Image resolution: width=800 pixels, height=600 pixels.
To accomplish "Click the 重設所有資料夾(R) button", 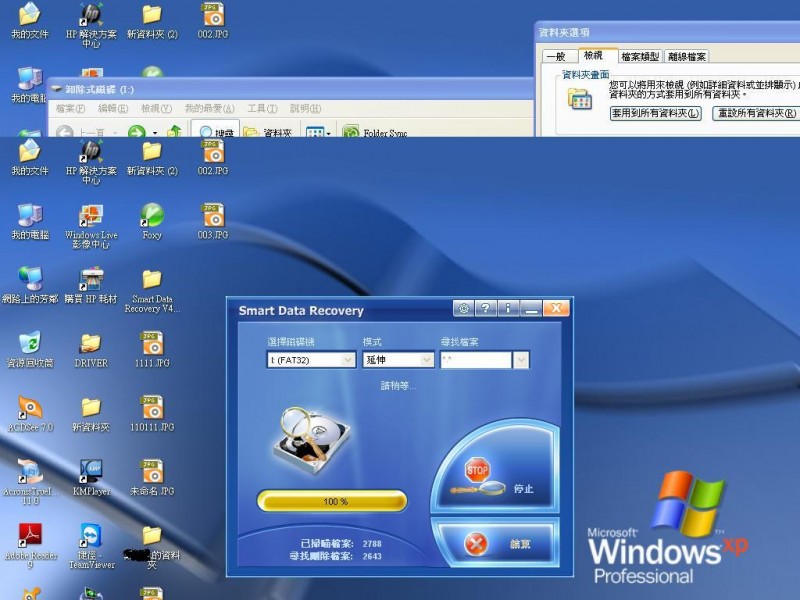I will point(756,113).
